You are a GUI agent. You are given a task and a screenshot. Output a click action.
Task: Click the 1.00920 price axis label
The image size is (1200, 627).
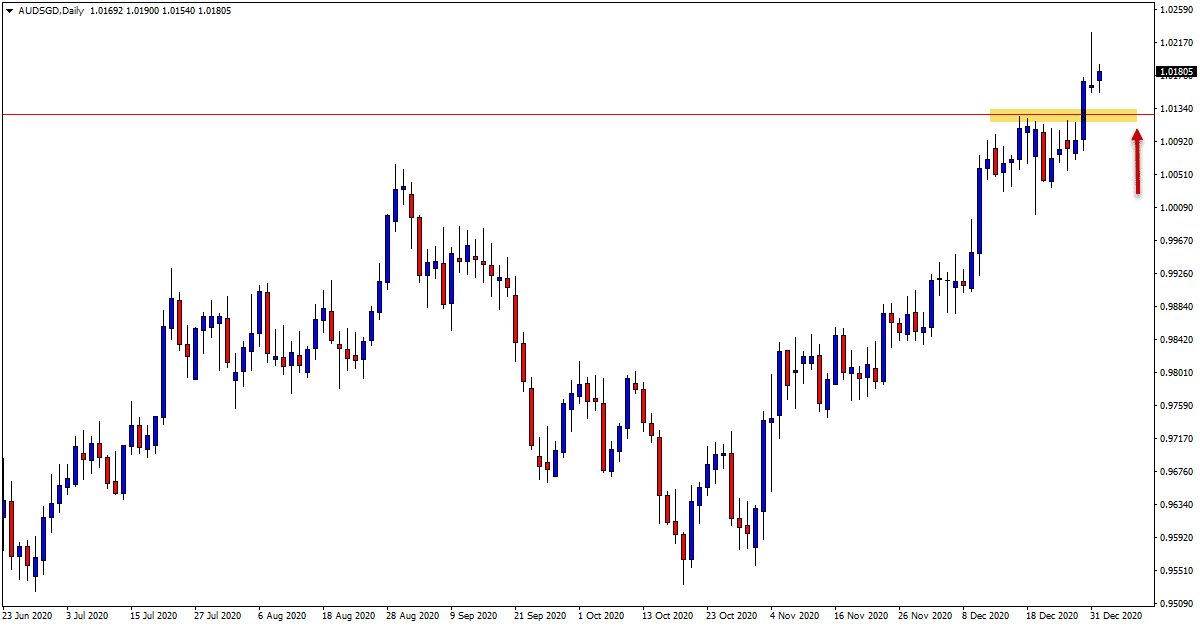(1174, 142)
